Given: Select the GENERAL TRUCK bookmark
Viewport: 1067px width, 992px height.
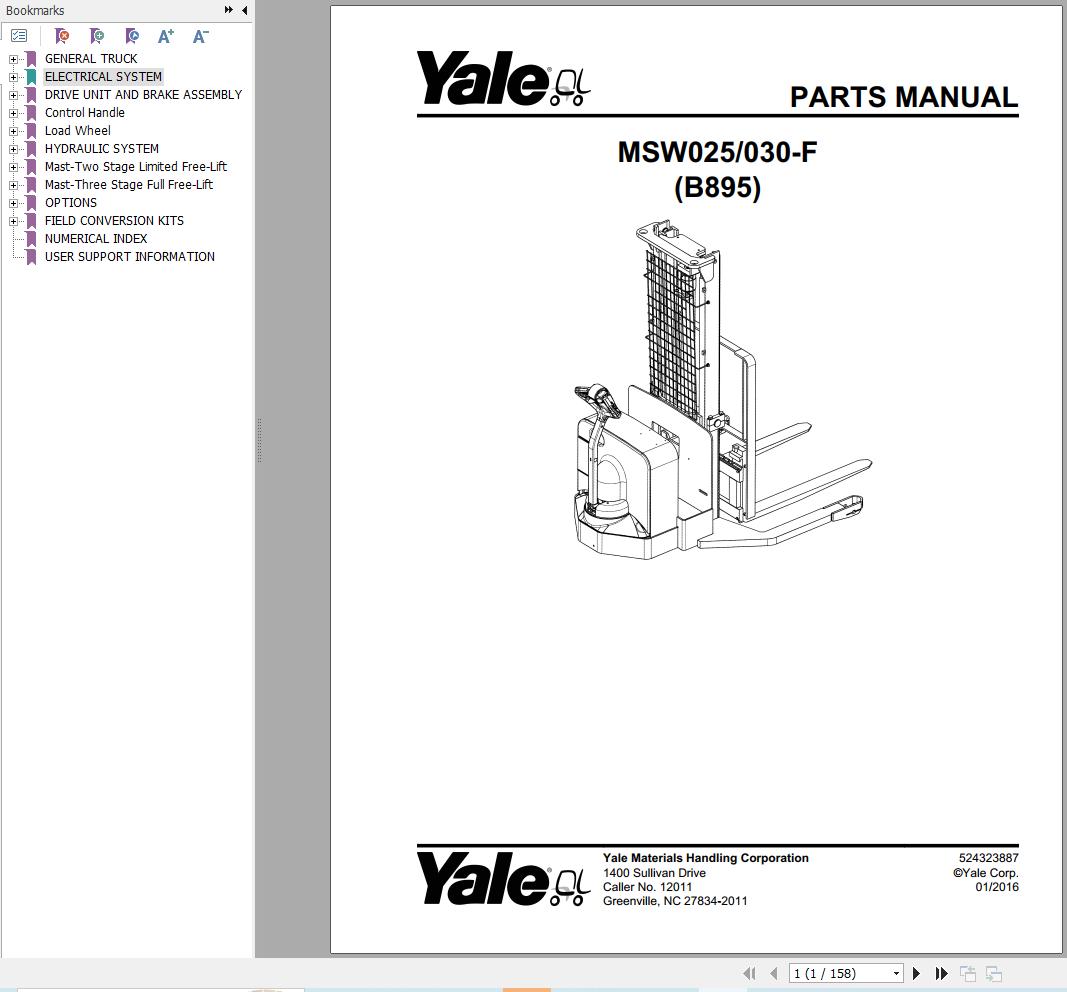Looking at the screenshot, I should [x=91, y=58].
